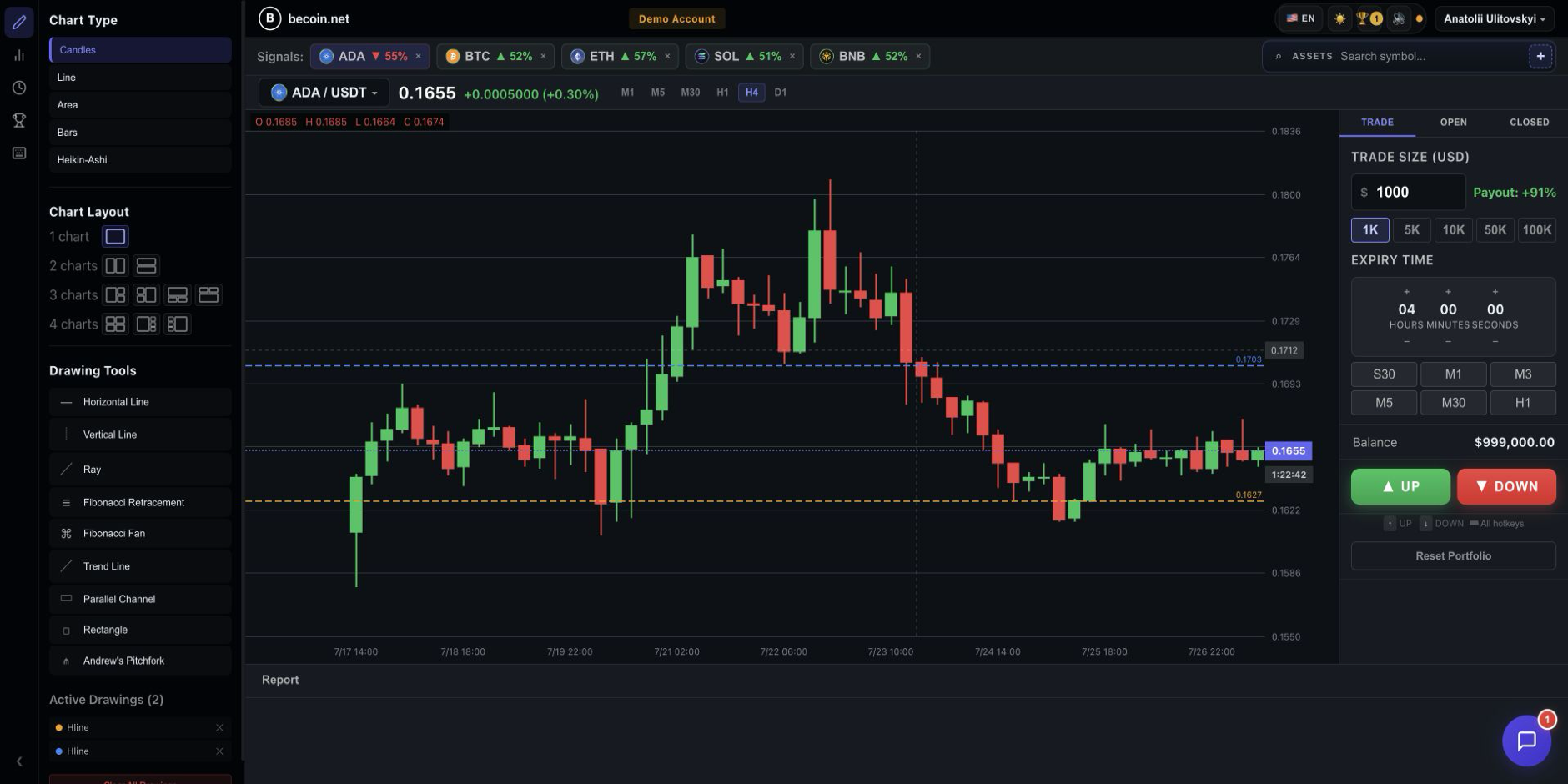Open the trophy achievements icon in header

pos(1369,18)
